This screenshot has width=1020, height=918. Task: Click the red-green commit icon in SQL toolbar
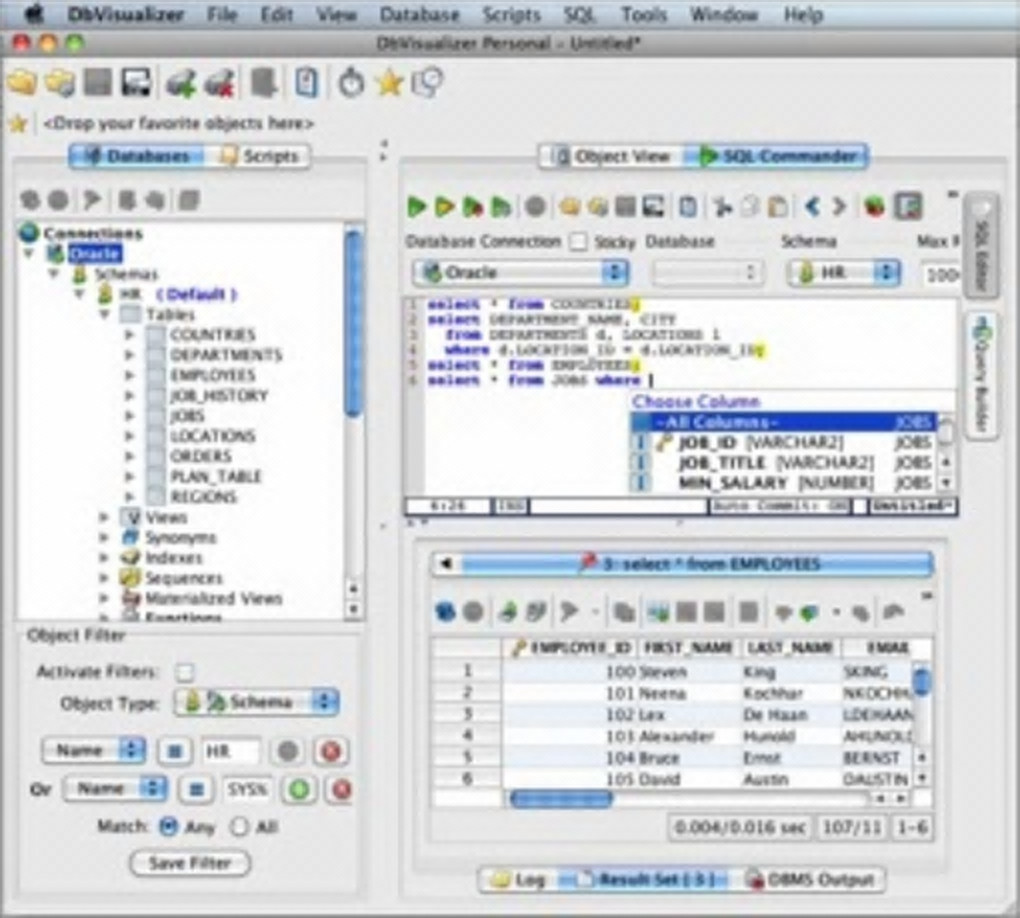(x=875, y=207)
